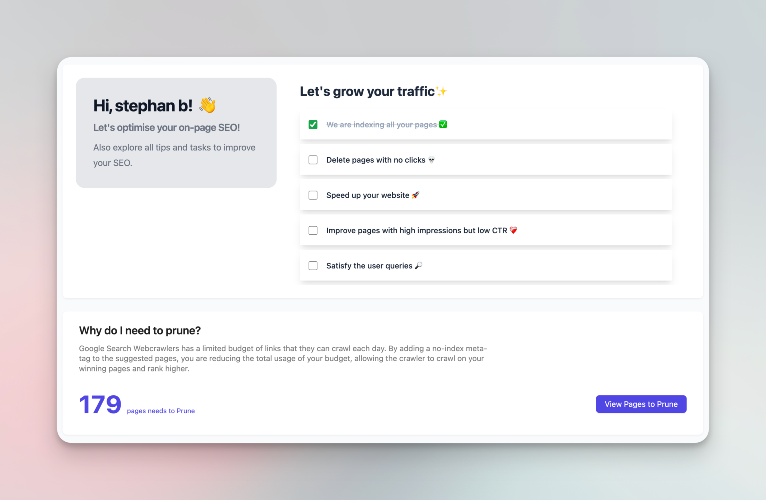Enable the 'Improve pages with high impressions' checkbox
The width and height of the screenshot is (766, 500).
point(313,230)
